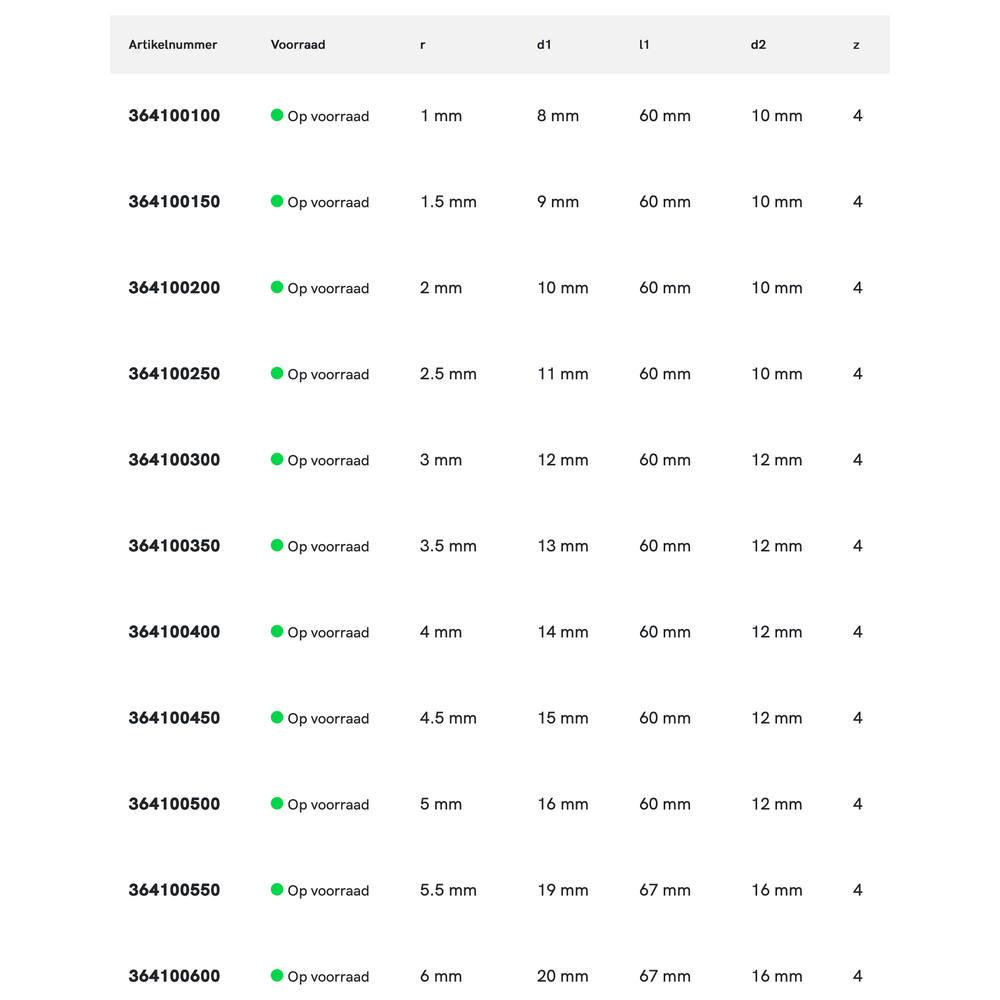Open article number 364100550

click(174, 890)
